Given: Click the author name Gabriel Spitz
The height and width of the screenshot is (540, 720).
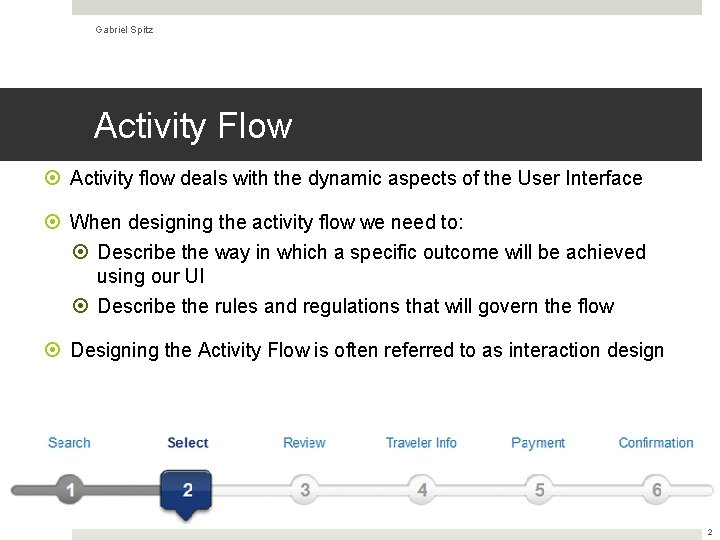Looking at the screenshot, I should (124, 30).
